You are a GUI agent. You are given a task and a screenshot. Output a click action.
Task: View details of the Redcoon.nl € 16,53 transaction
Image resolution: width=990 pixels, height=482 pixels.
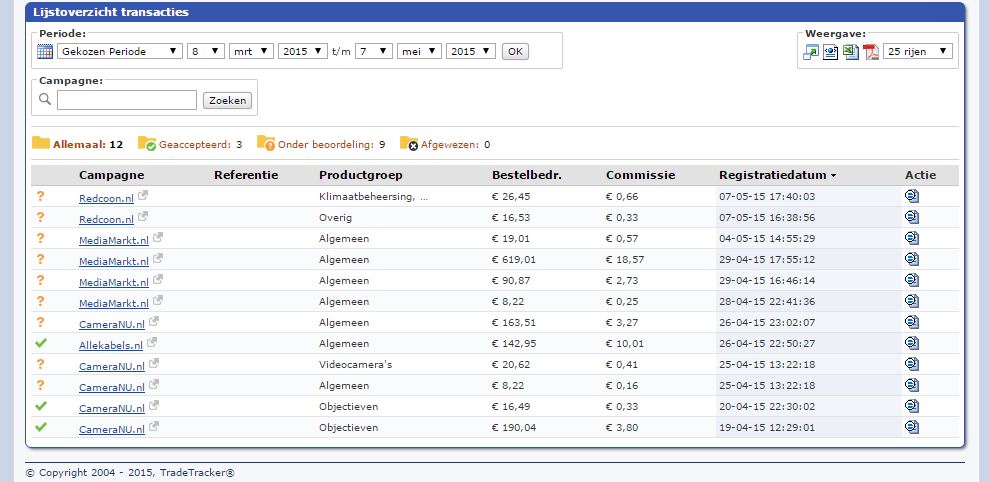pyautogui.click(x=912, y=217)
